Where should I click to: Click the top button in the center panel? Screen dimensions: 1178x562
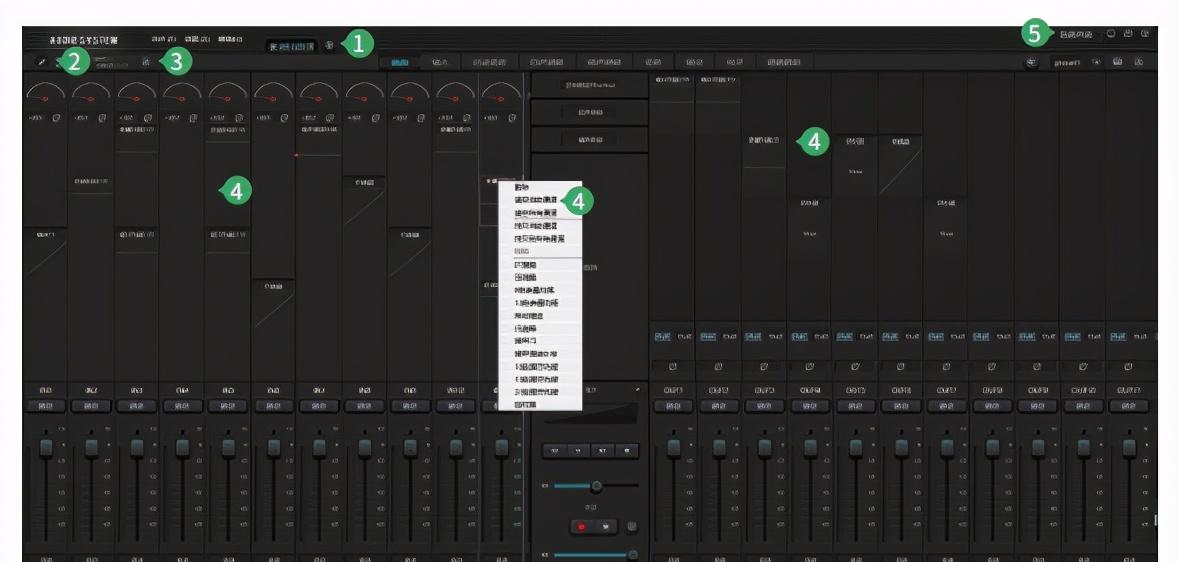tap(590, 86)
